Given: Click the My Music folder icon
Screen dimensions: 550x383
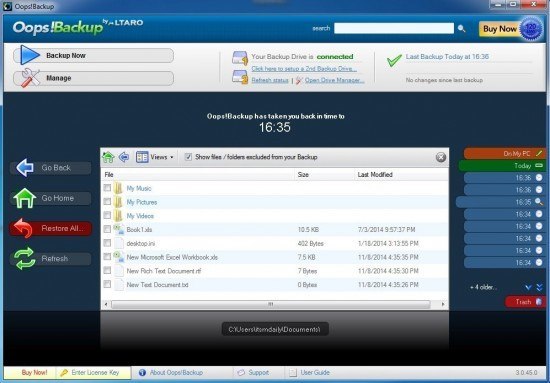Looking at the screenshot, I should [119, 188].
